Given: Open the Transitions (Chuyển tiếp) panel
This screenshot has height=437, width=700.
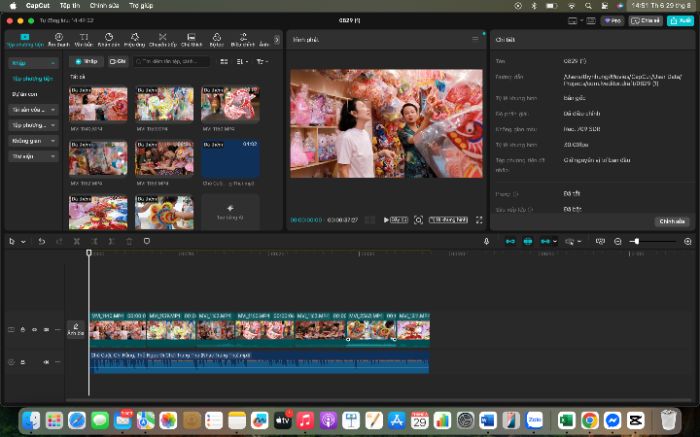Looking at the screenshot, I should tap(162, 39).
